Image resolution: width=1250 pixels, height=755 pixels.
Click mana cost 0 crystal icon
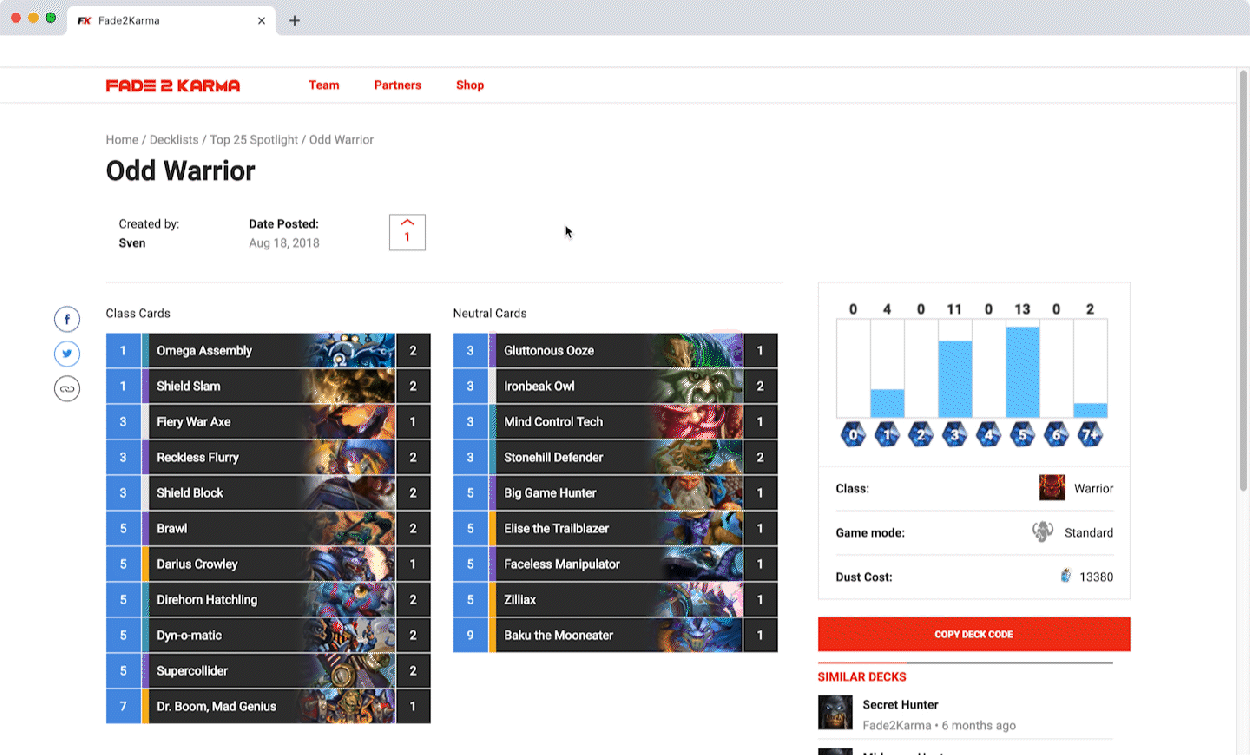[853, 435]
